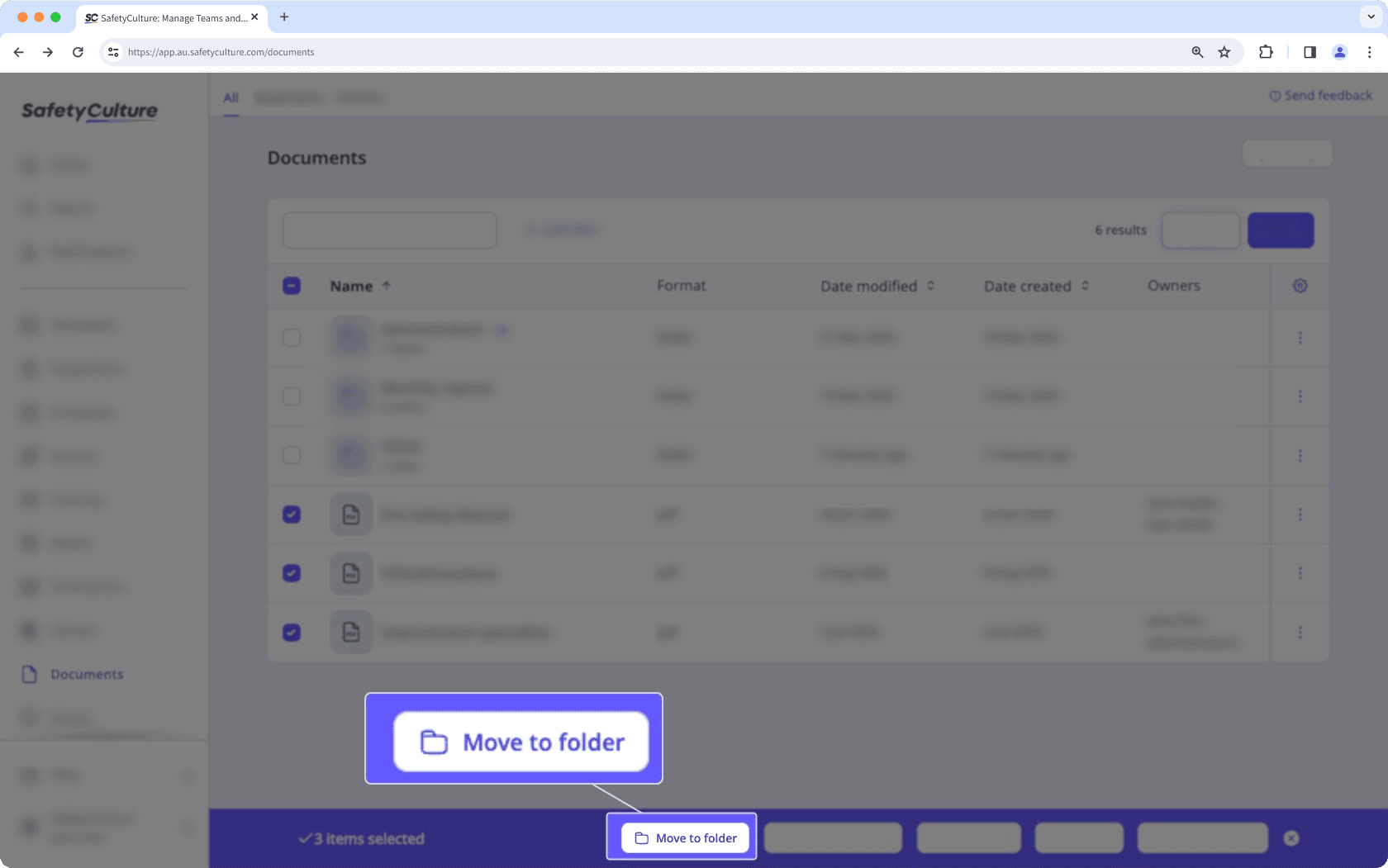This screenshot has width=1388, height=868.
Task: Open browser extensions icon in toolbar
Action: point(1265,51)
